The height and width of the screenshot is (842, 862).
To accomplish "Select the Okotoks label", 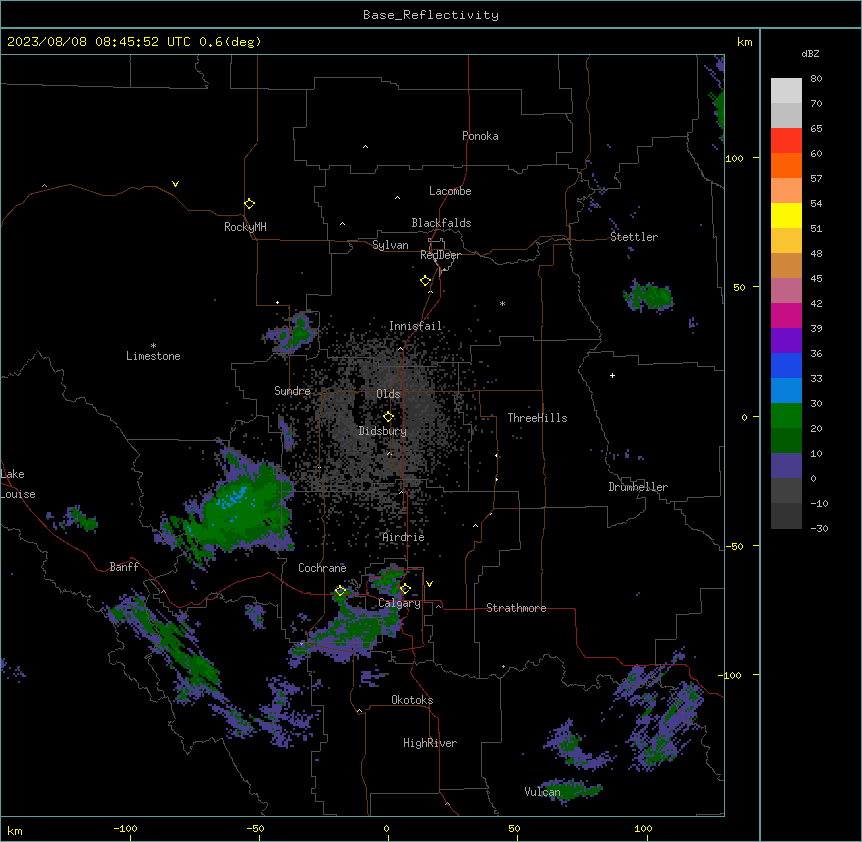I will click(412, 700).
